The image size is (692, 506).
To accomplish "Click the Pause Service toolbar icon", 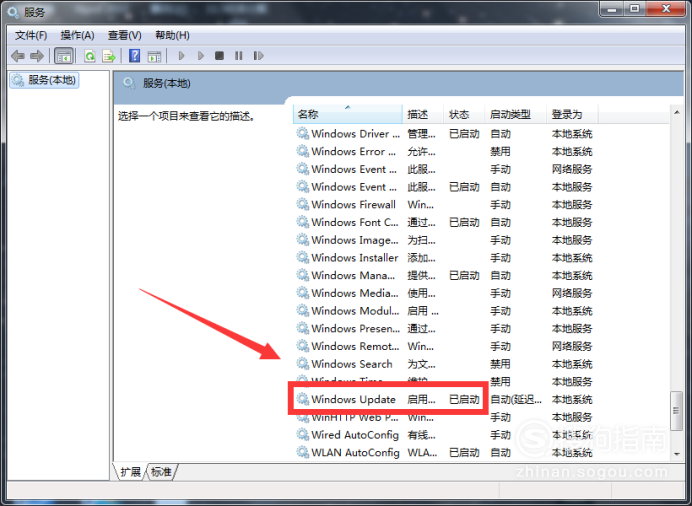I will tap(239, 56).
